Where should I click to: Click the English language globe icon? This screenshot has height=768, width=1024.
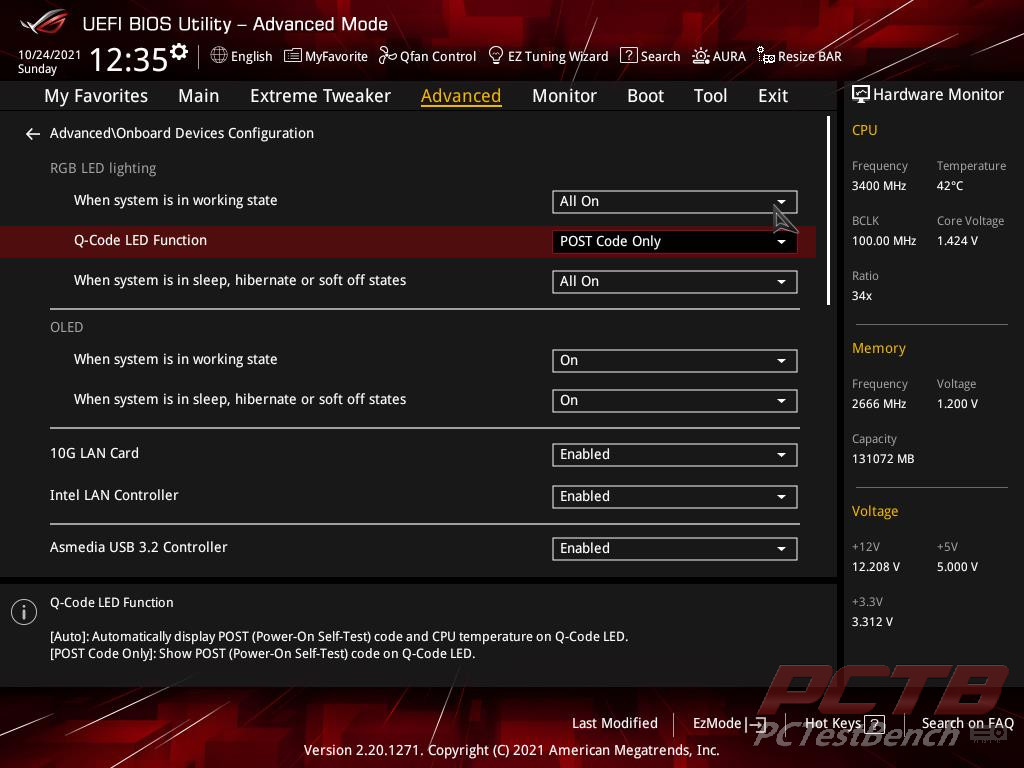point(219,56)
